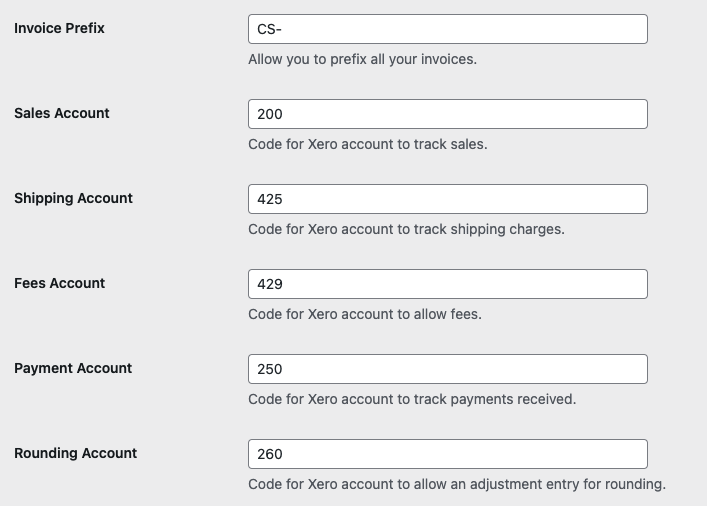
Task: Click the 'Code for Xero account to allow fees' text
Action: (365, 314)
